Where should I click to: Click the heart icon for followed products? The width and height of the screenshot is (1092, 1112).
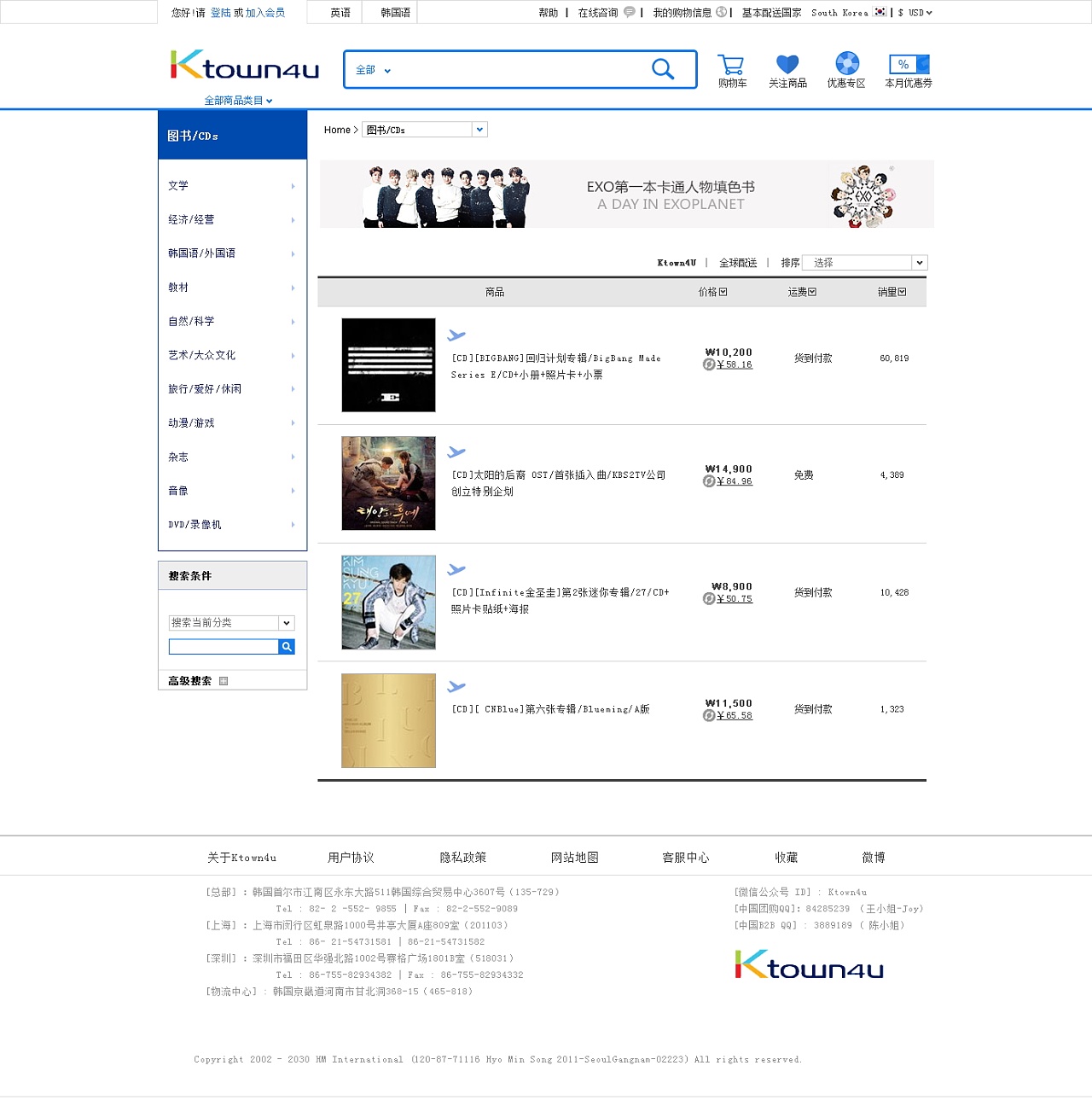click(787, 64)
